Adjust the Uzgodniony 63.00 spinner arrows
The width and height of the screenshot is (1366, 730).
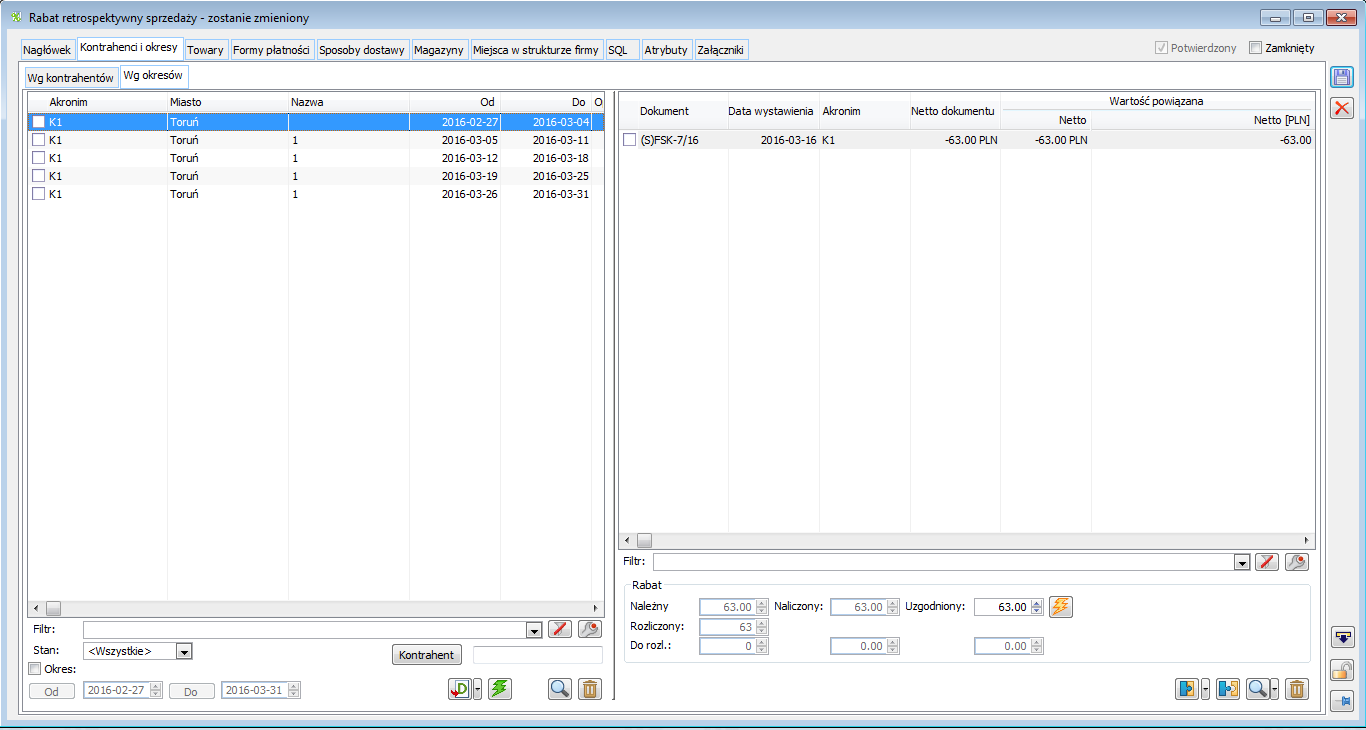(x=1036, y=607)
